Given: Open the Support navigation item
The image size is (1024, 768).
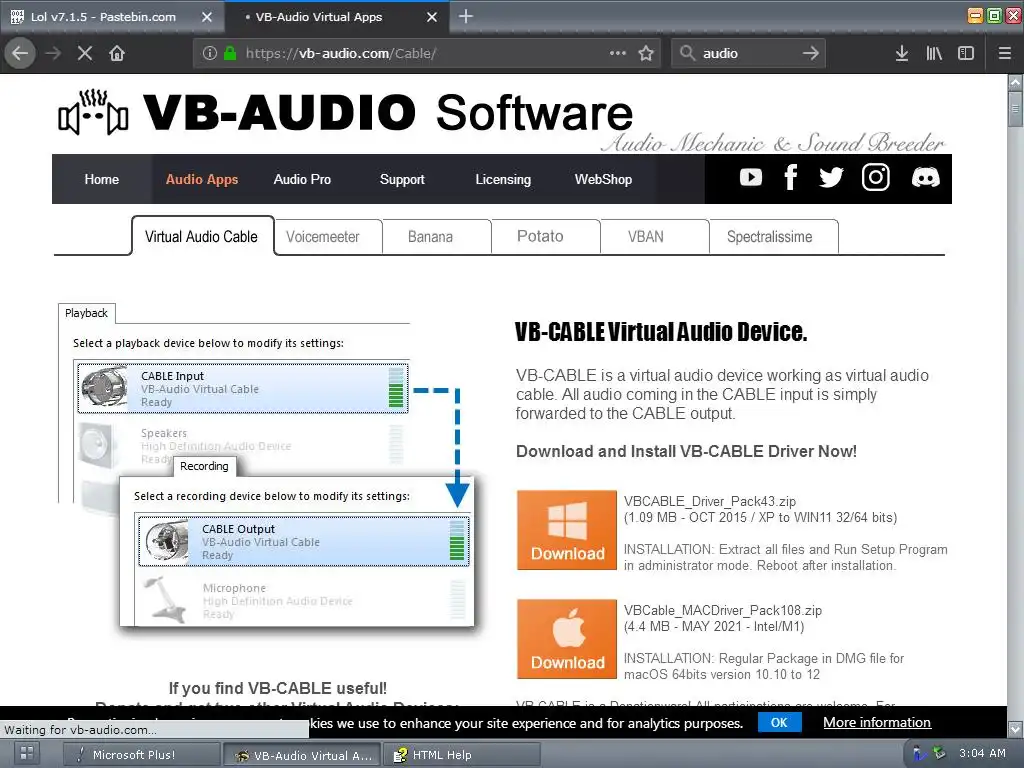Looking at the screenshot, I should point(402,179).
